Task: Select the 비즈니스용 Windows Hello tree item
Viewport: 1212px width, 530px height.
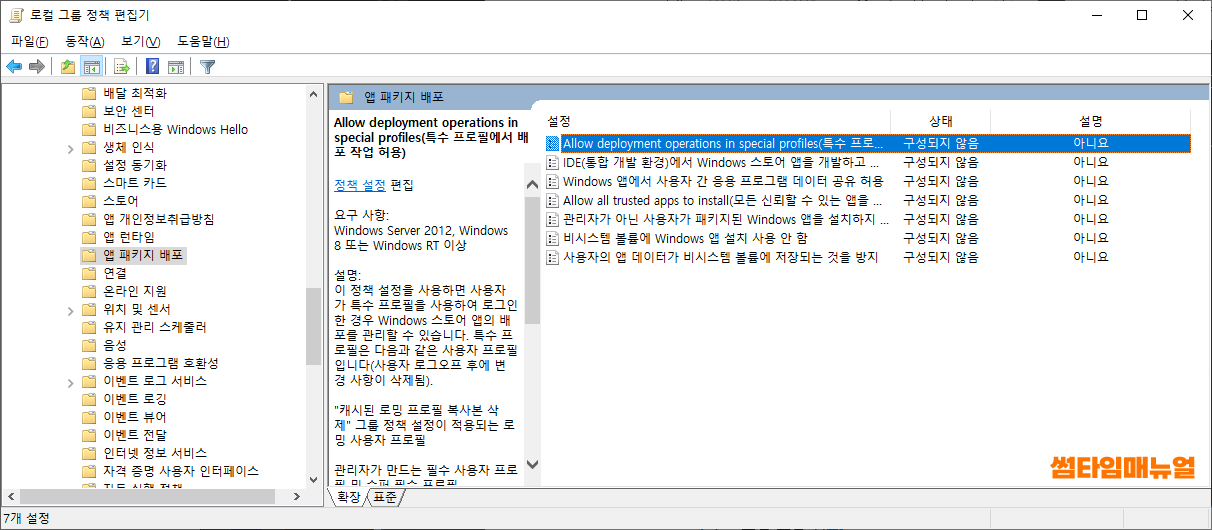Action: point(176,129)
